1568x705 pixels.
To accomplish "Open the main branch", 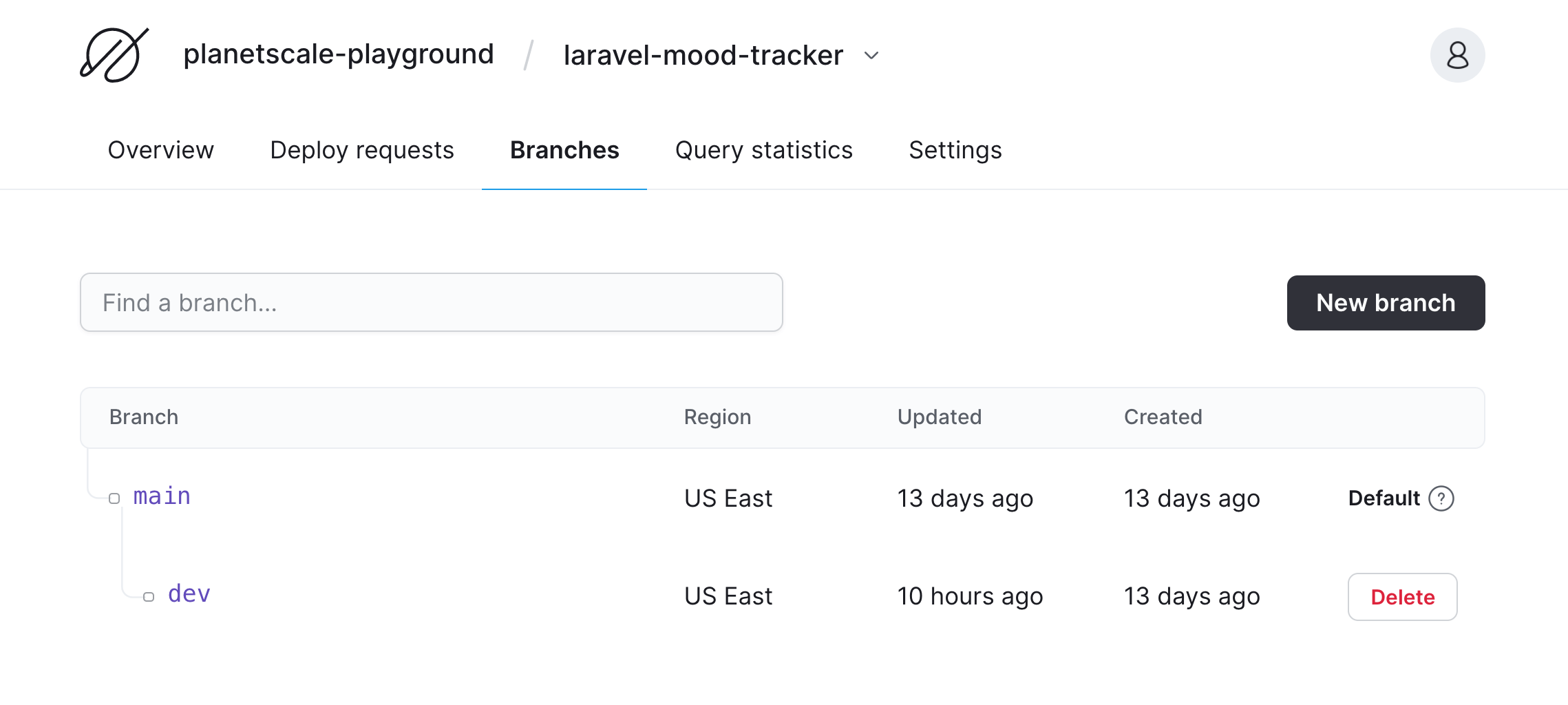I will pyautogui.click(x=162, y=496).
